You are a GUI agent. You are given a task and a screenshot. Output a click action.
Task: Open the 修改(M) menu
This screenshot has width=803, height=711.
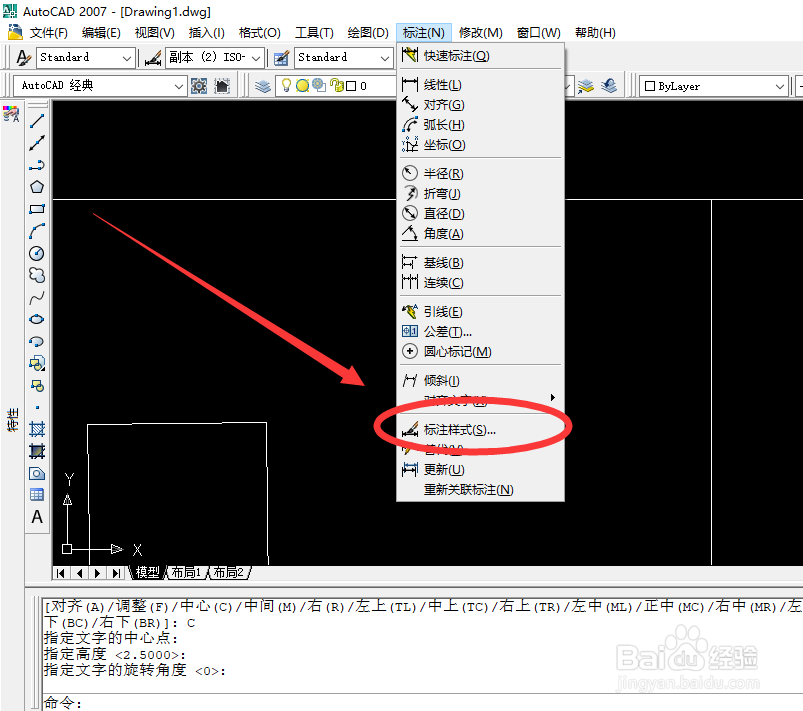click(480, 33)
